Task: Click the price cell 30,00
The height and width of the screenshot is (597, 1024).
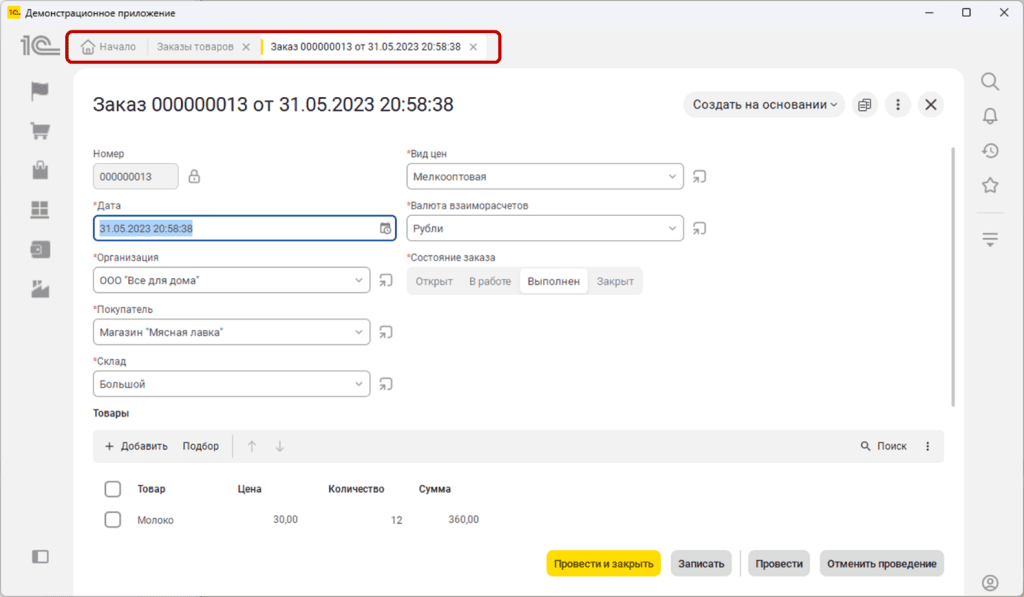Action: pyautogui.click(x=285, y=519)
